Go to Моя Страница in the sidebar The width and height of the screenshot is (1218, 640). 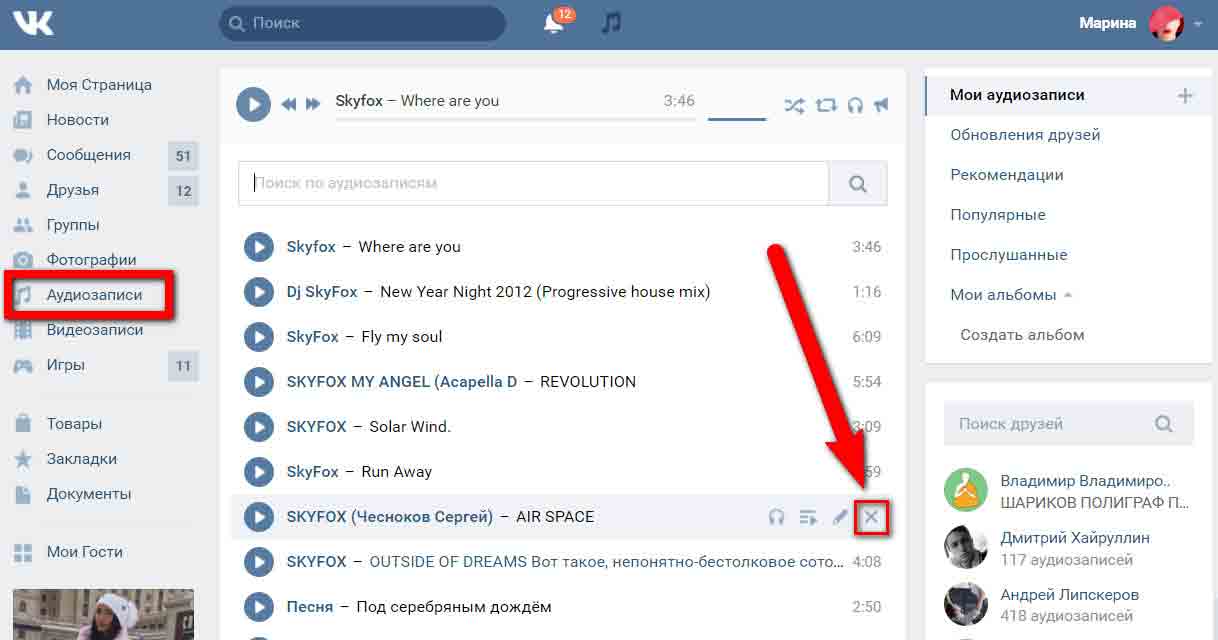[99, 85]
